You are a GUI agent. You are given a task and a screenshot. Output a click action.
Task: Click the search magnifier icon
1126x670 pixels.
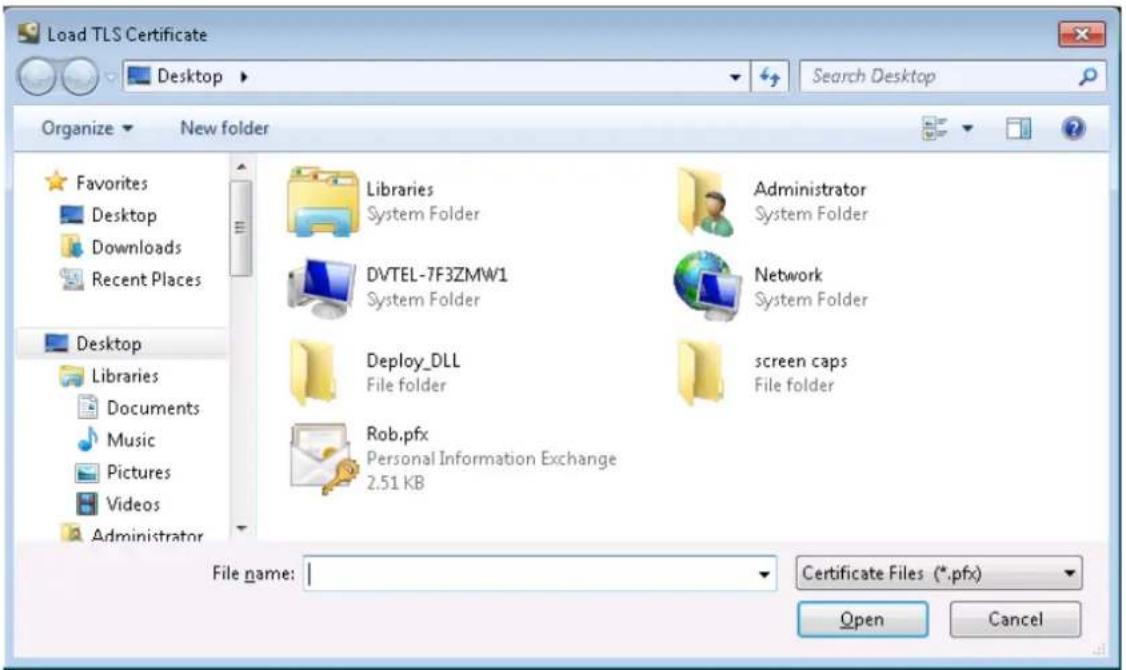point(1088,76)
